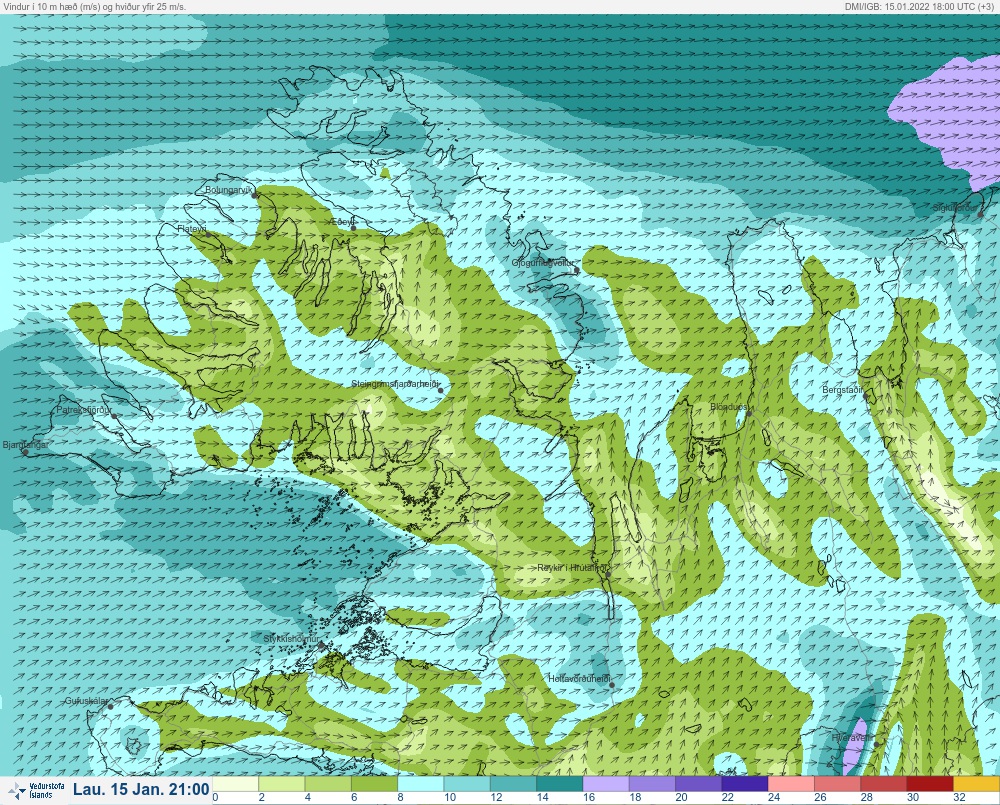Select the 14–16 m/s dark teal legend swatch
Image resolution: width=1000 pixels, height=805 pixels.
(x=560, y=783)
